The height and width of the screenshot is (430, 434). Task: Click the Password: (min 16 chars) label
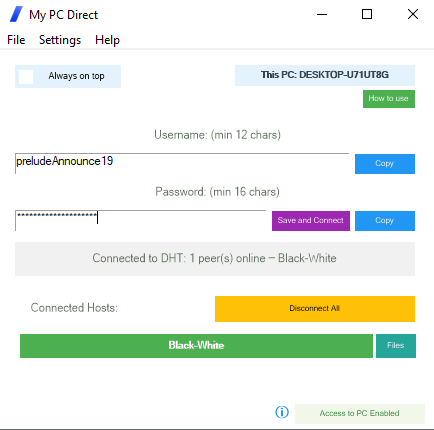click(217, 192)
